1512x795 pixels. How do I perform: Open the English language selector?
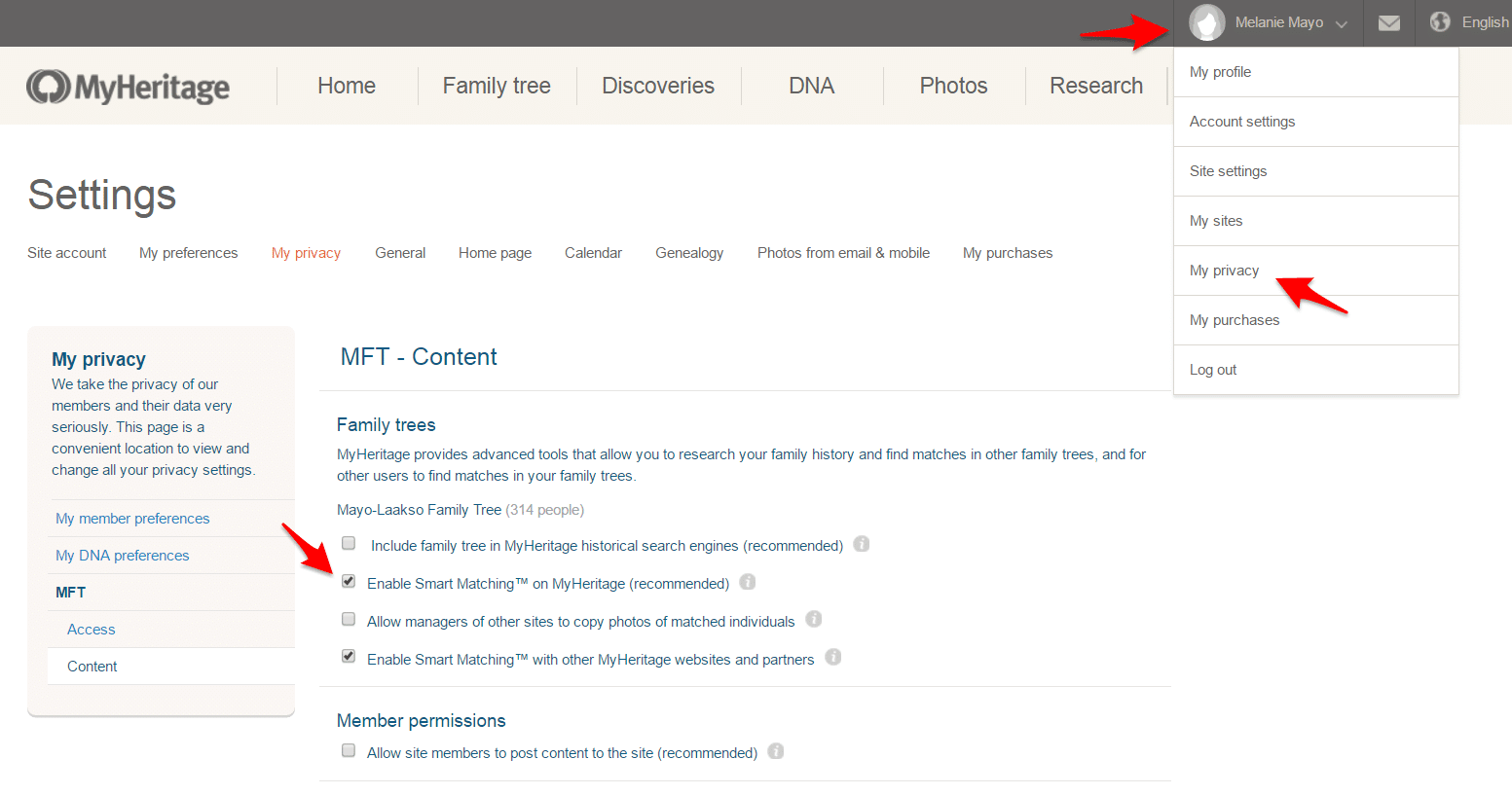(1485, 22)
